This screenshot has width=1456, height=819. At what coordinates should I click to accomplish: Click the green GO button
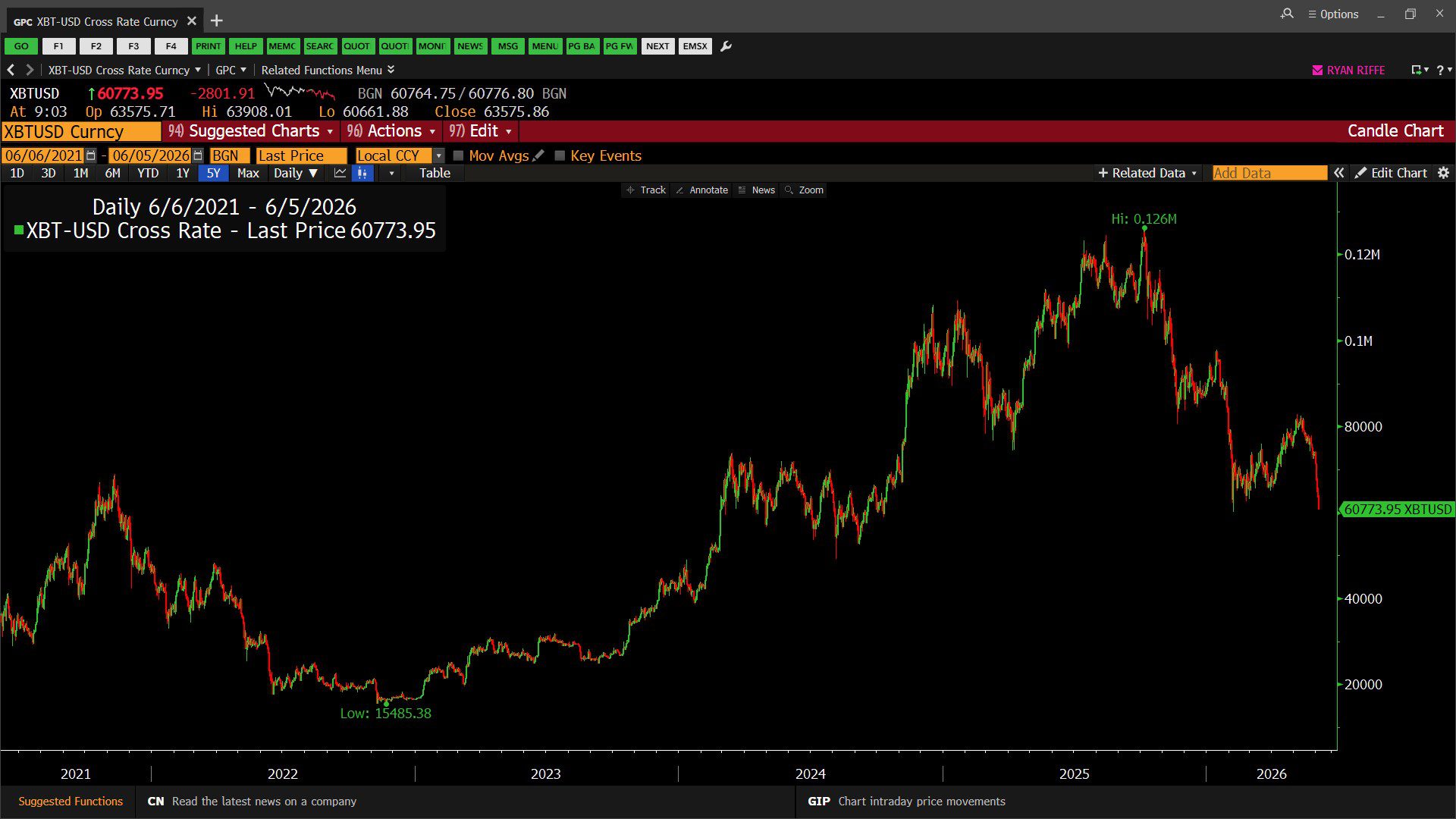21,46
